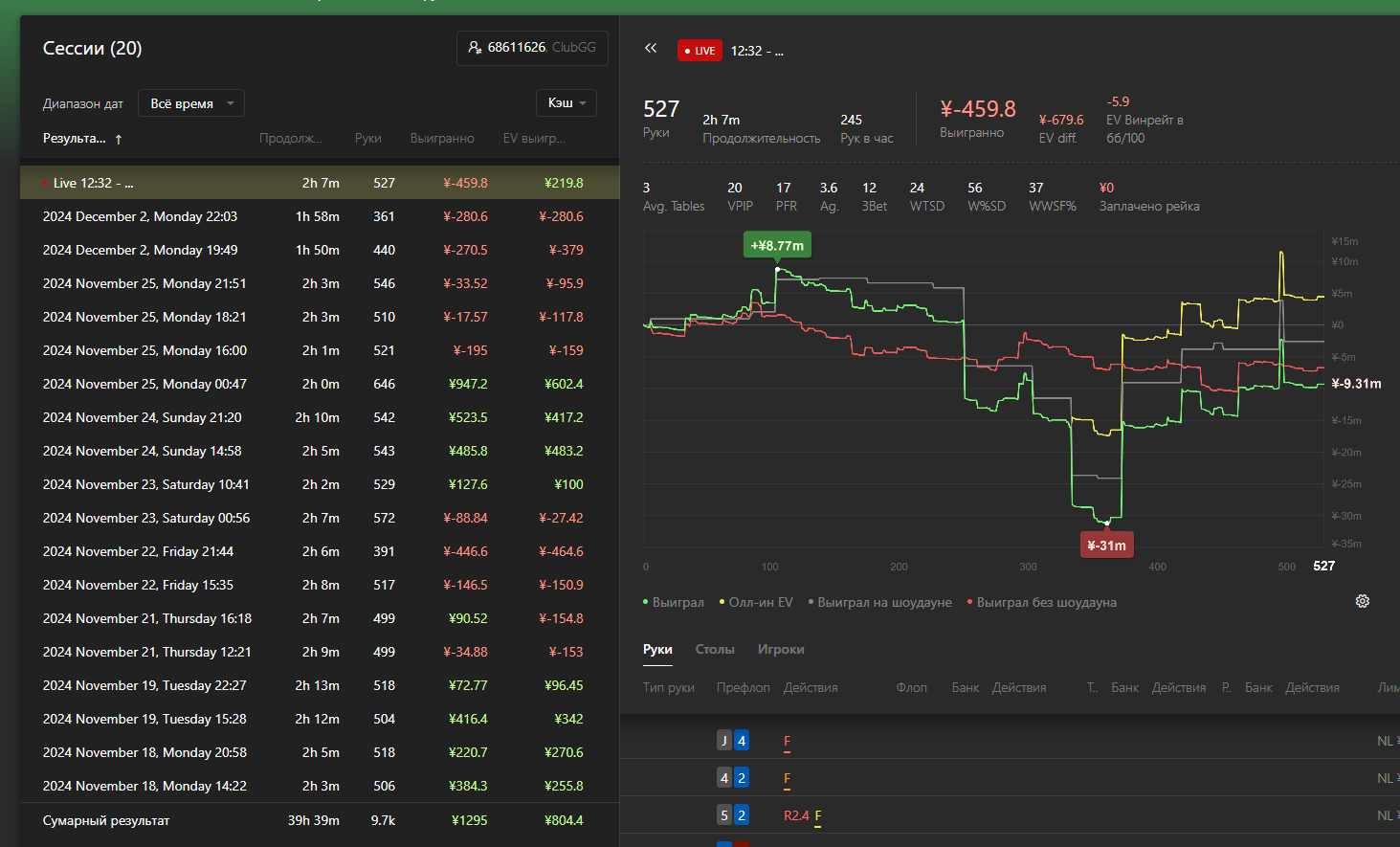
Task: Open the hand row with cards J 4
Action: click(x=1010, y=741)
